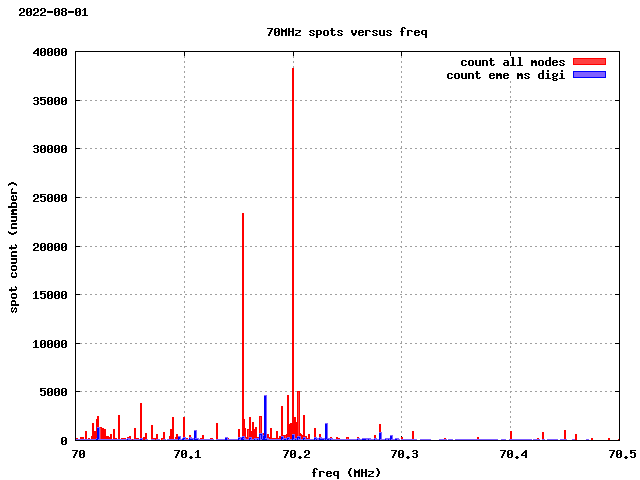Click the blue bar near 70.23 MHz
This screenshot has height=480, width=640.
point(326,431)
